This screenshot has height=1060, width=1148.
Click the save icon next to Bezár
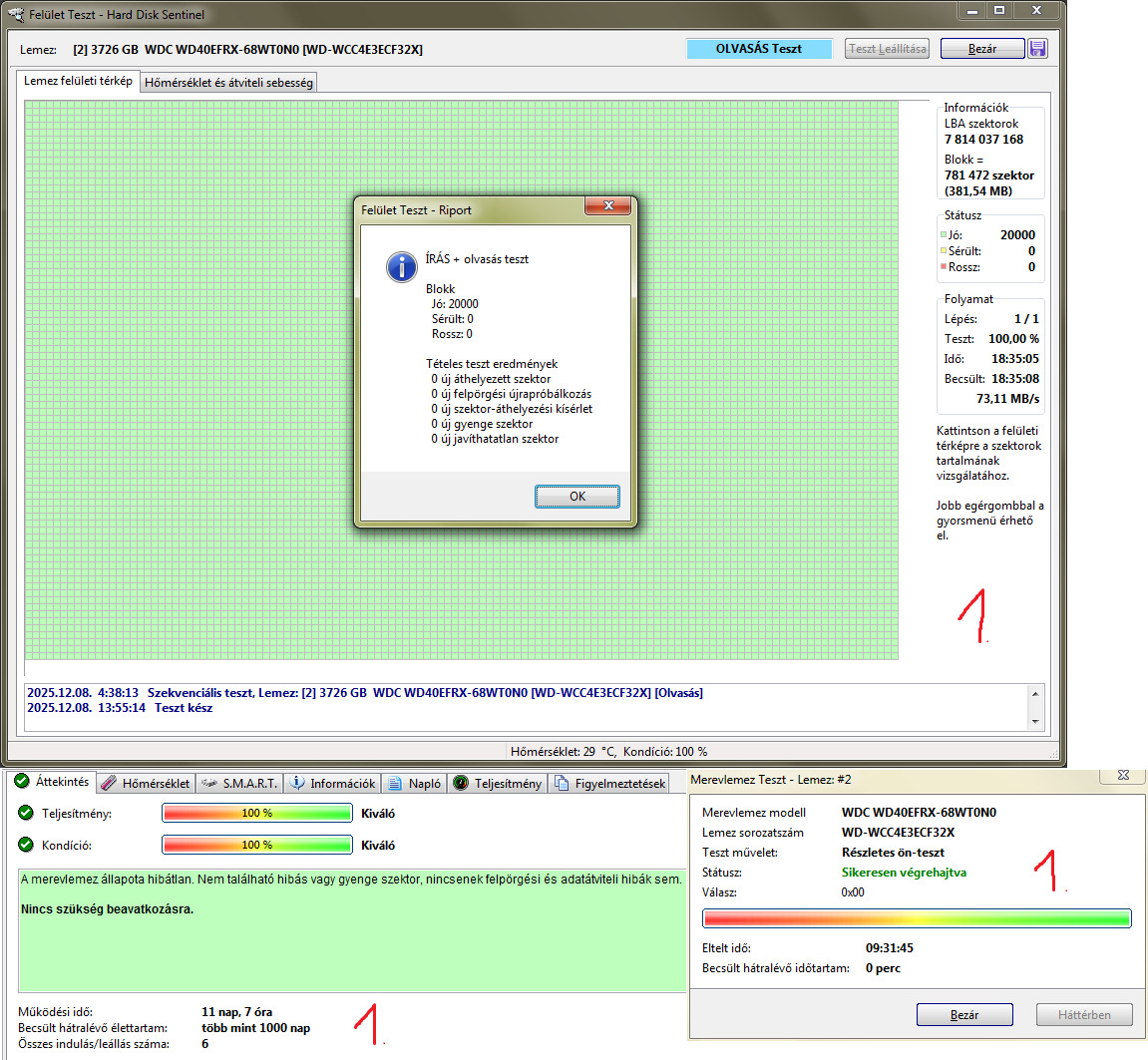[x=1037, y=48]
